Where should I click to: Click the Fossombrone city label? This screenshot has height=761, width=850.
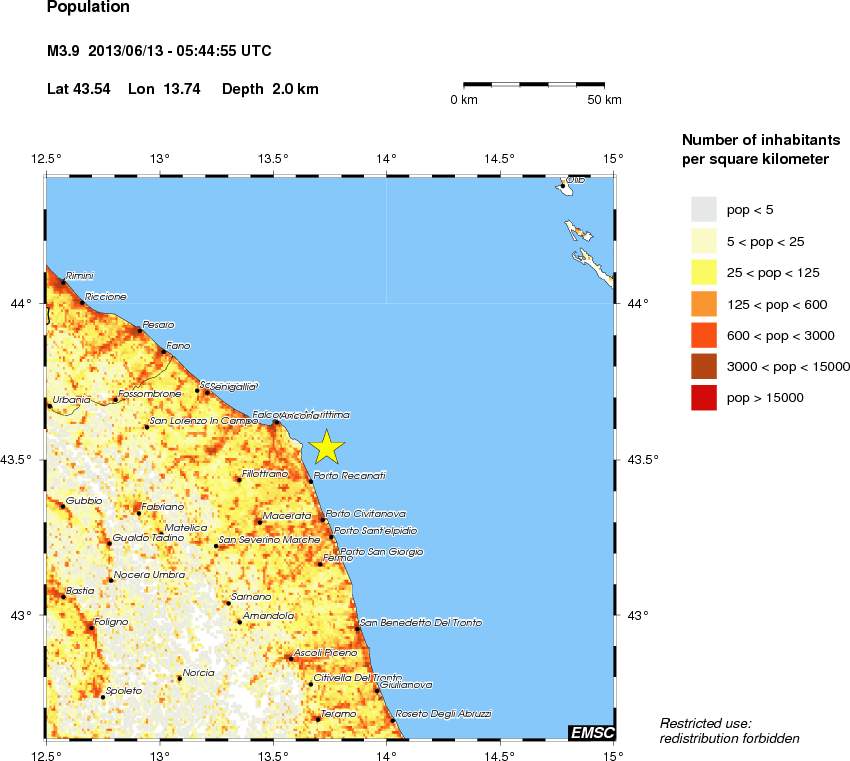[x=150, y=394]
